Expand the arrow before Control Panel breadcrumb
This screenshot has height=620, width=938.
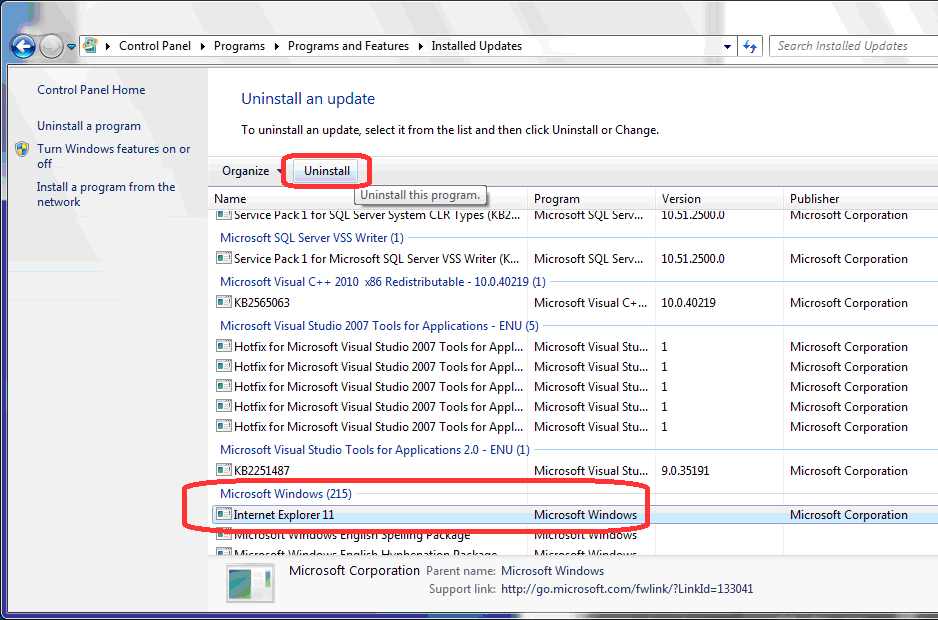pos(108,46)
